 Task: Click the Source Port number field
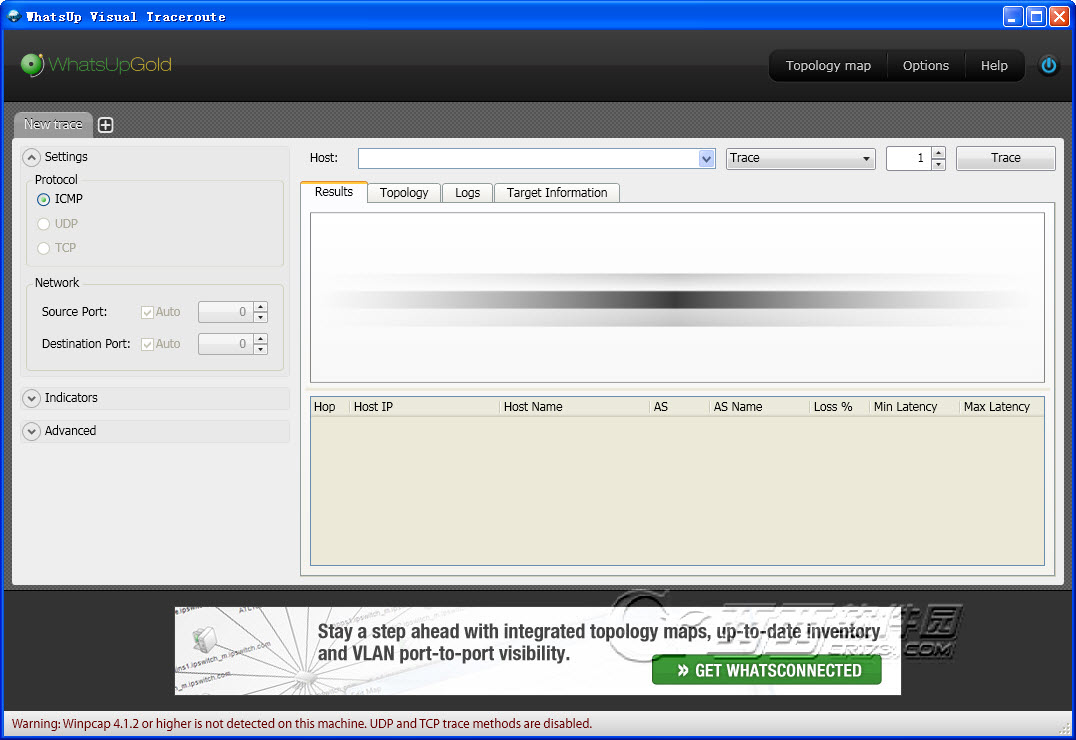[x=226, y=312]
